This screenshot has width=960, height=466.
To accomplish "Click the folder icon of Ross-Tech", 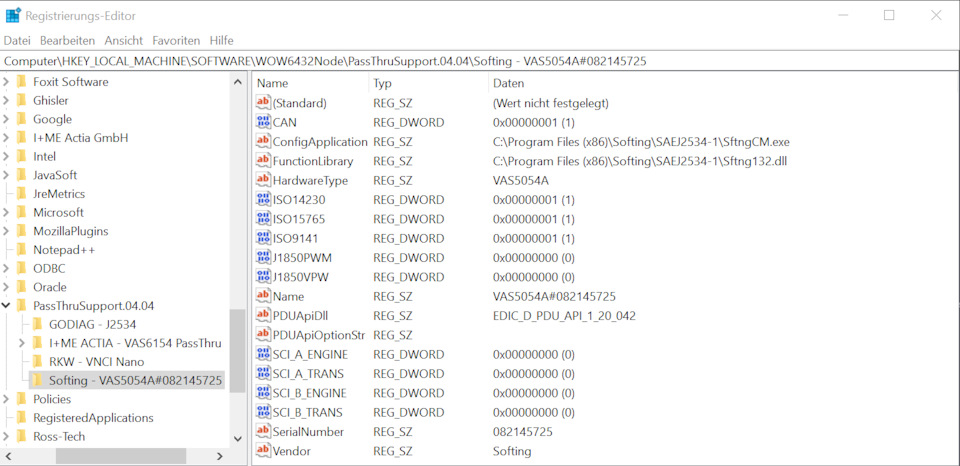I will pos(21,437).
